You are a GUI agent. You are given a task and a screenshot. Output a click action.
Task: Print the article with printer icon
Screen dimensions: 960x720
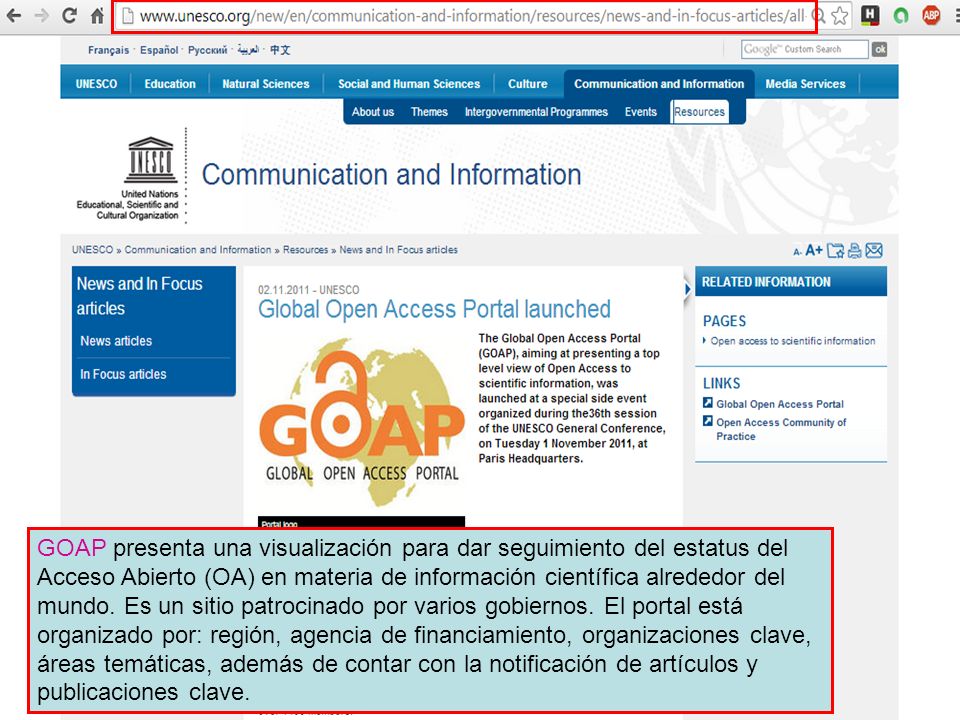855,250
